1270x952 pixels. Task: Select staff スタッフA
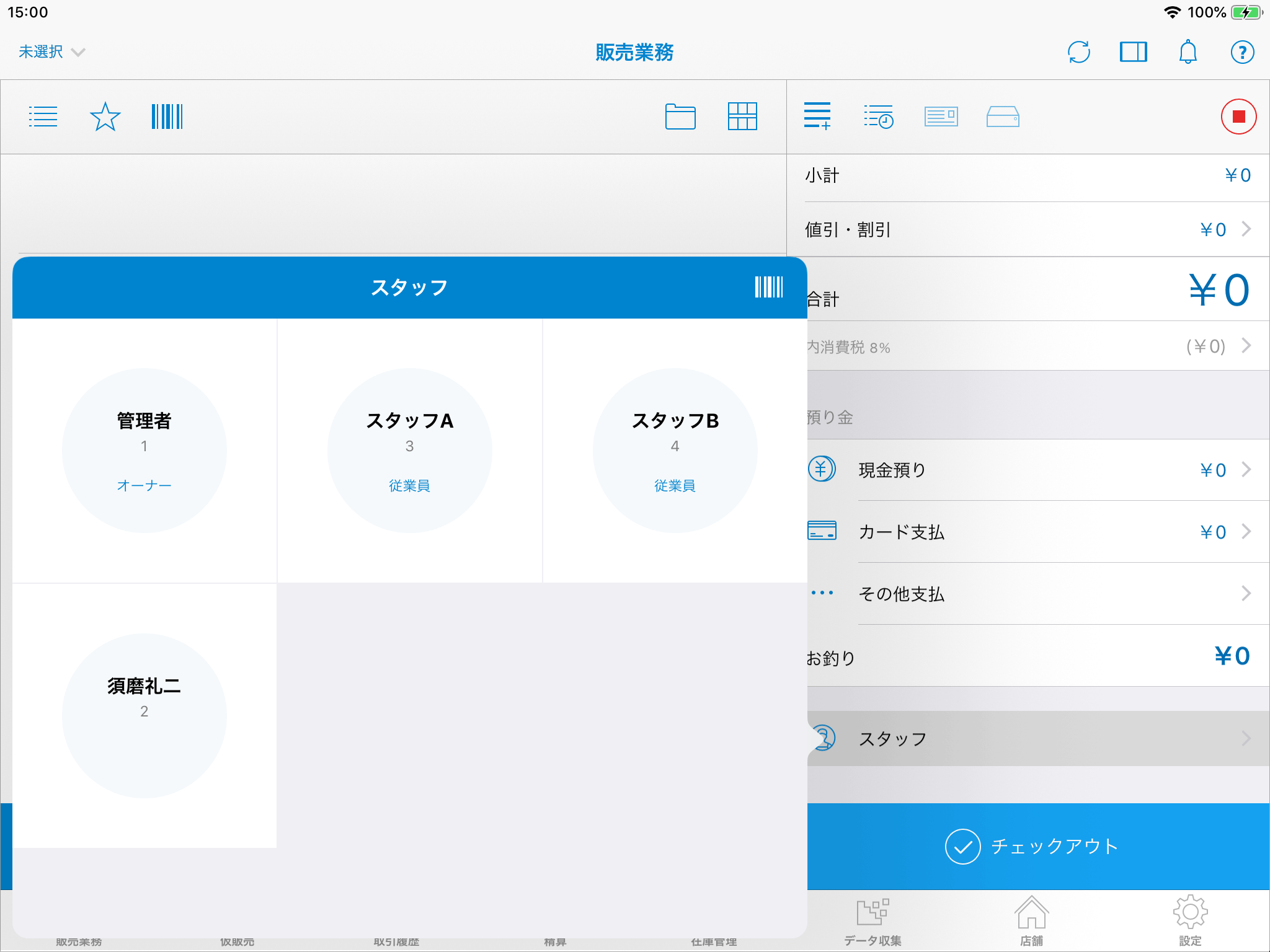point(410,451)
